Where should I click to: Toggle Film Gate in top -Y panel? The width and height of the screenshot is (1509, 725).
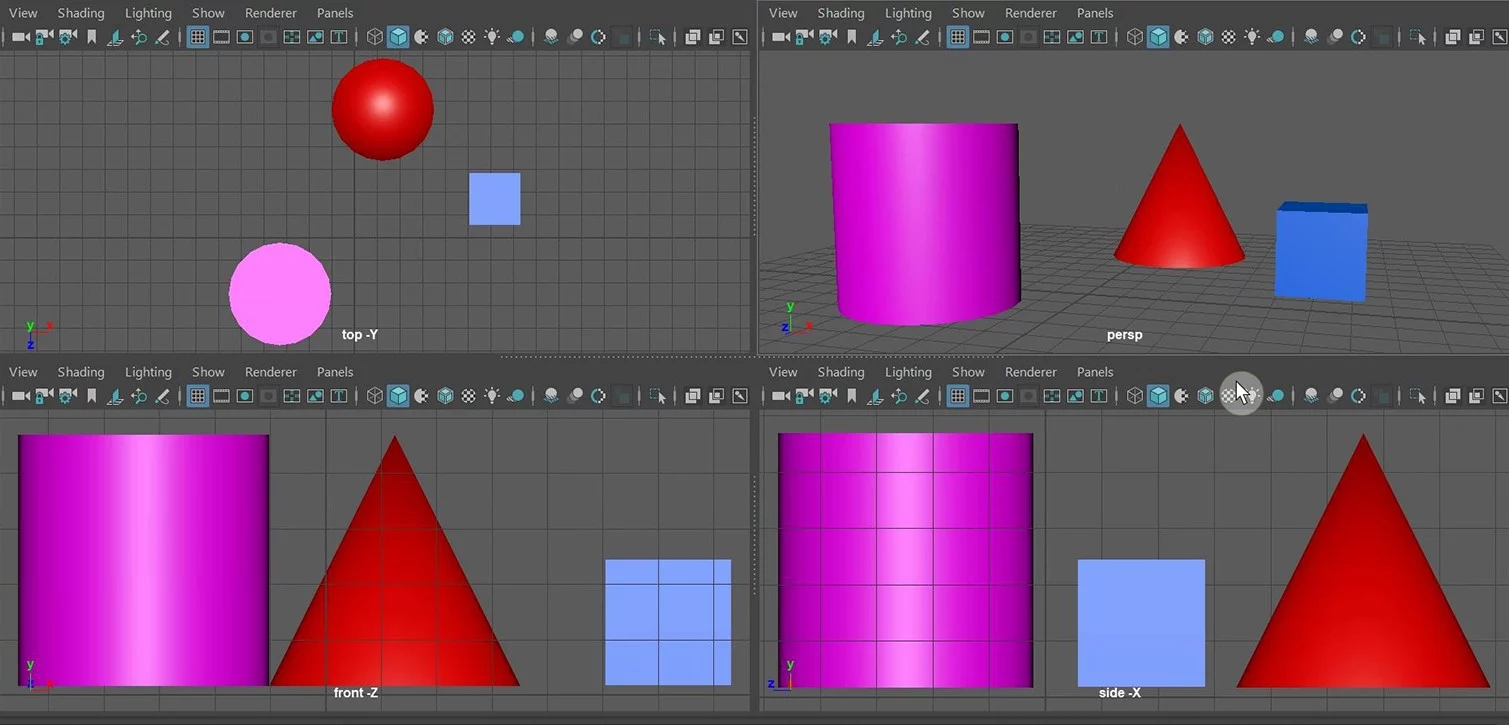tap(221, 37)
